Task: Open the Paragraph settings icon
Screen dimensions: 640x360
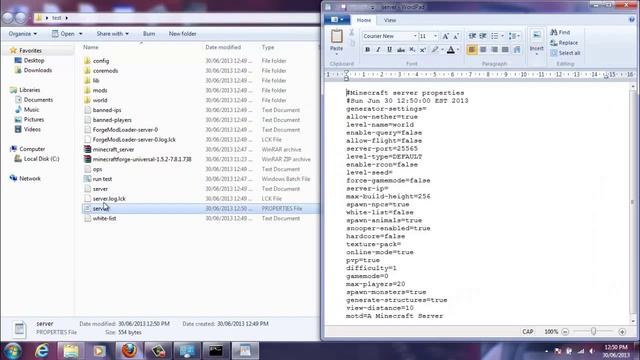Action: tap(517, 50)
